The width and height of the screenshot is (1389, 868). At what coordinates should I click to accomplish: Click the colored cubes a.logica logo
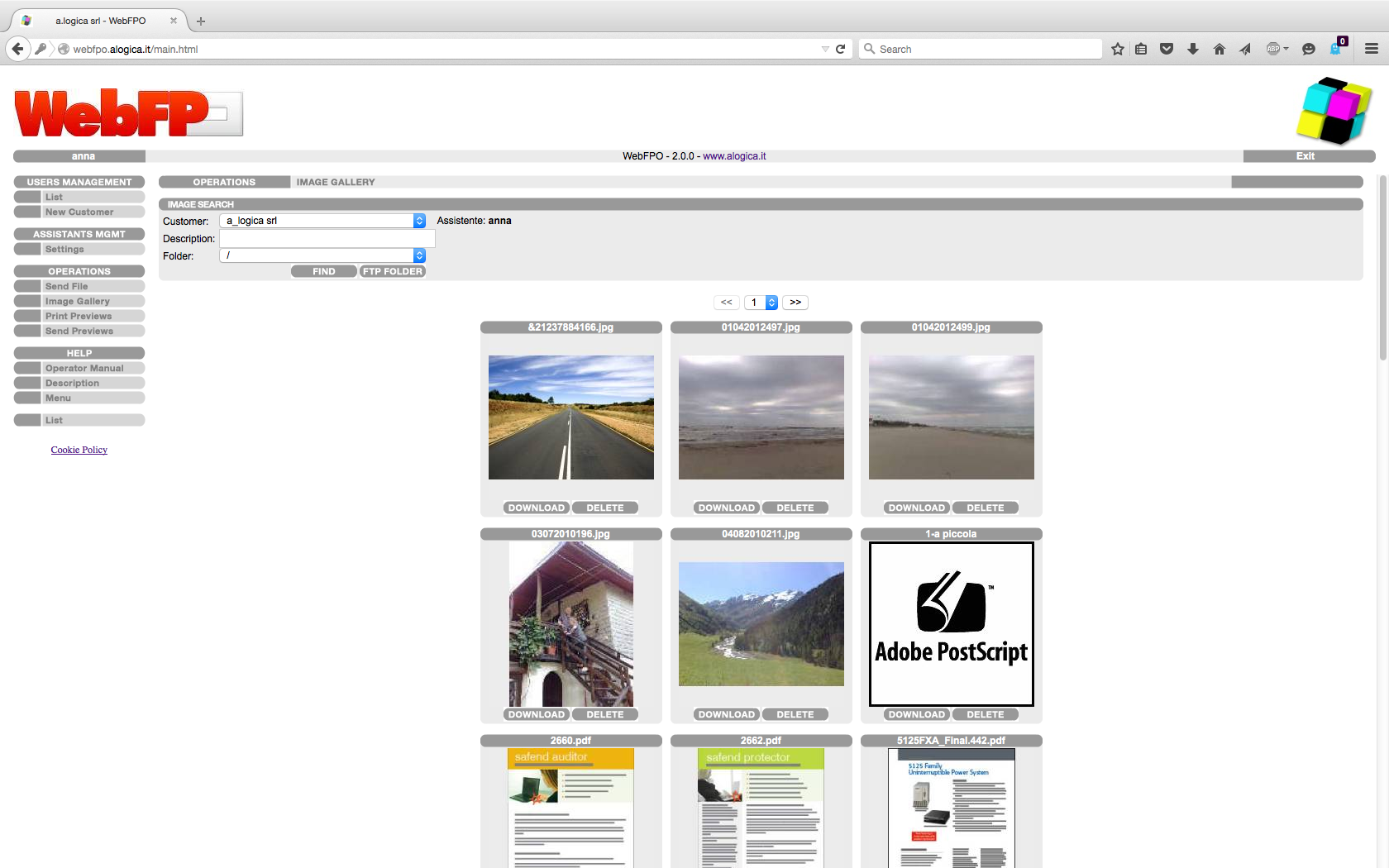1334,110
